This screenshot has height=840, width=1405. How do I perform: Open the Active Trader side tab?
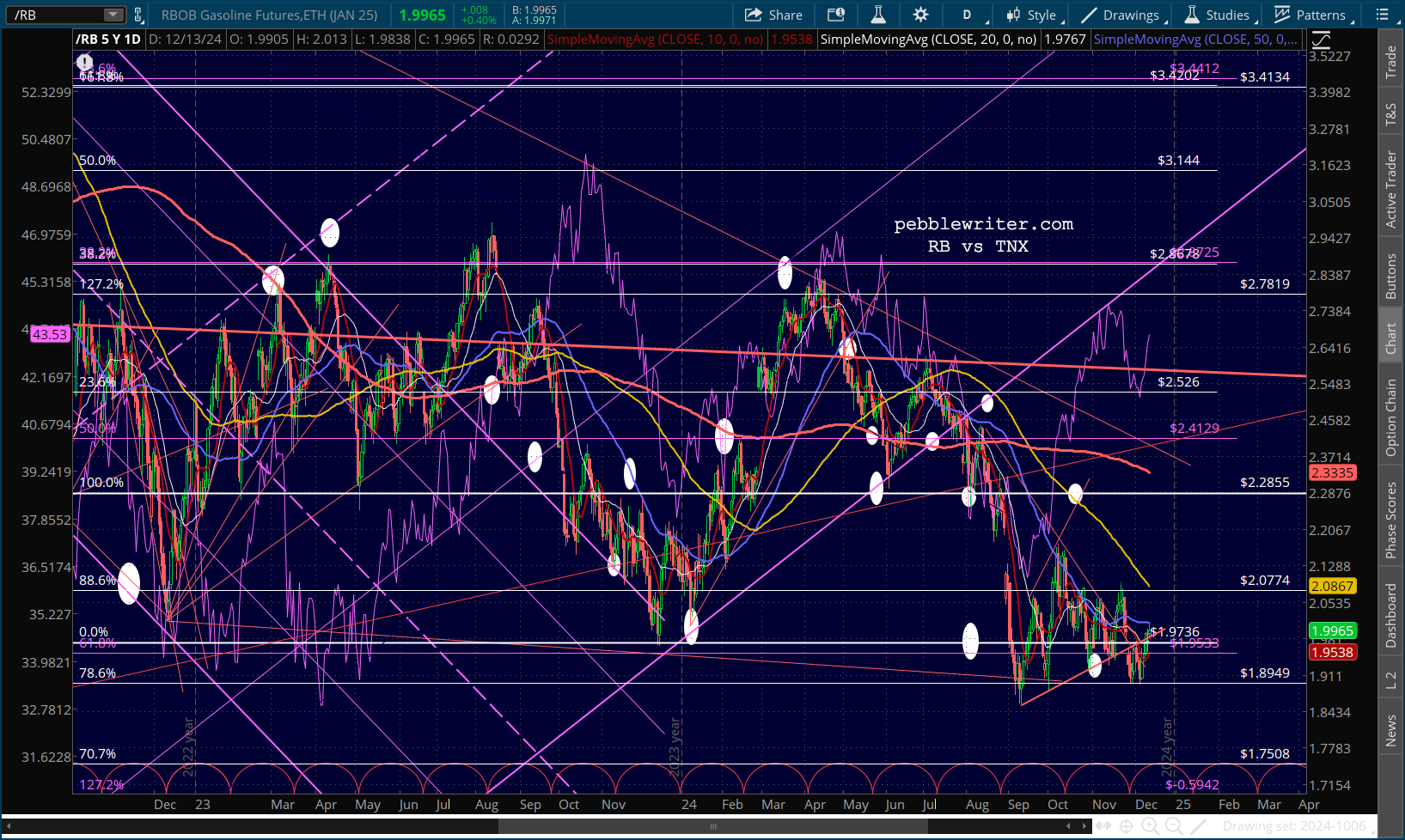[x=1390, y=189]
